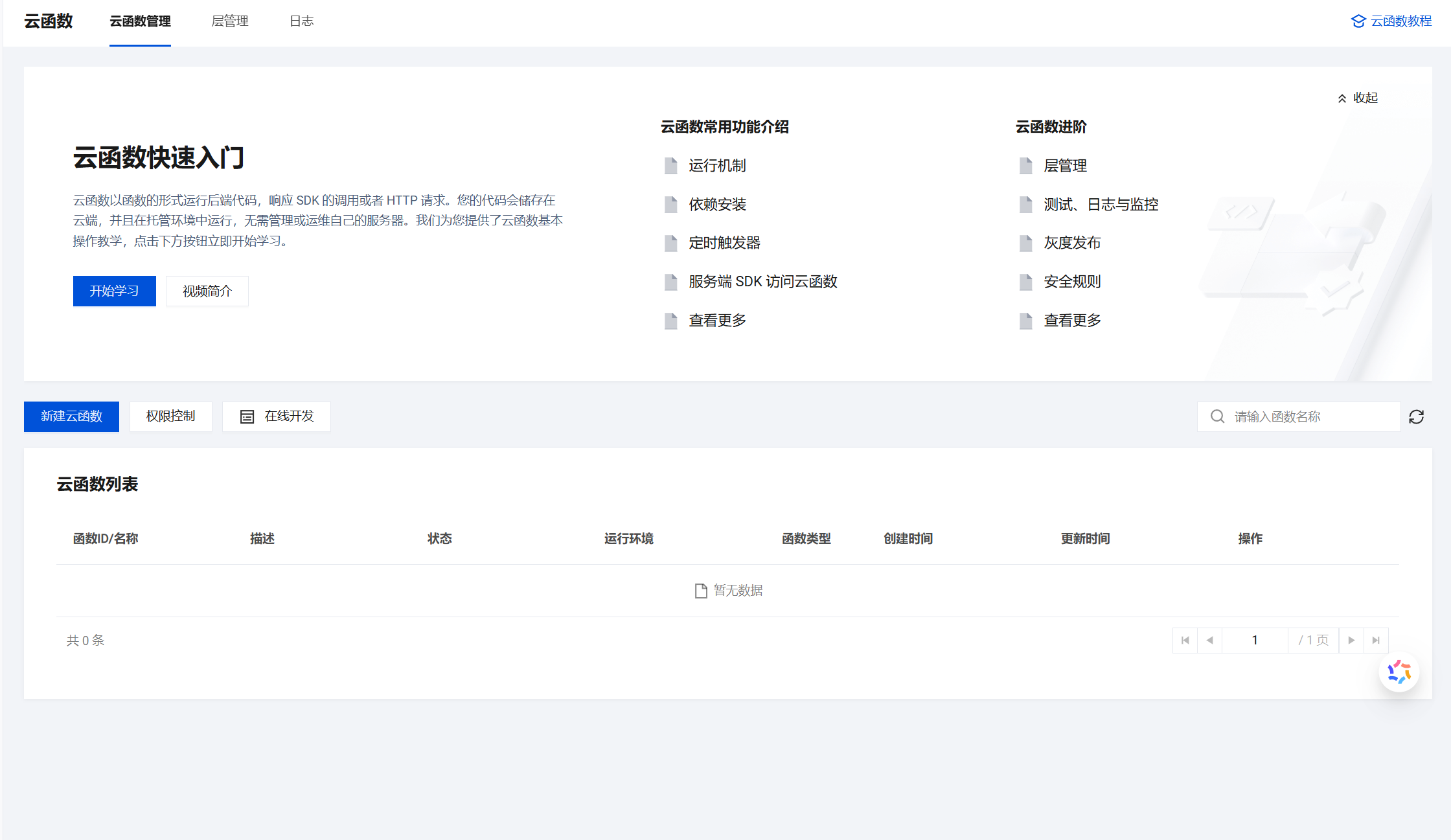Viewport: 1451px width, 840px height.
Task: Open the colorful assistant floating icon
Action: click(1399, 672)
